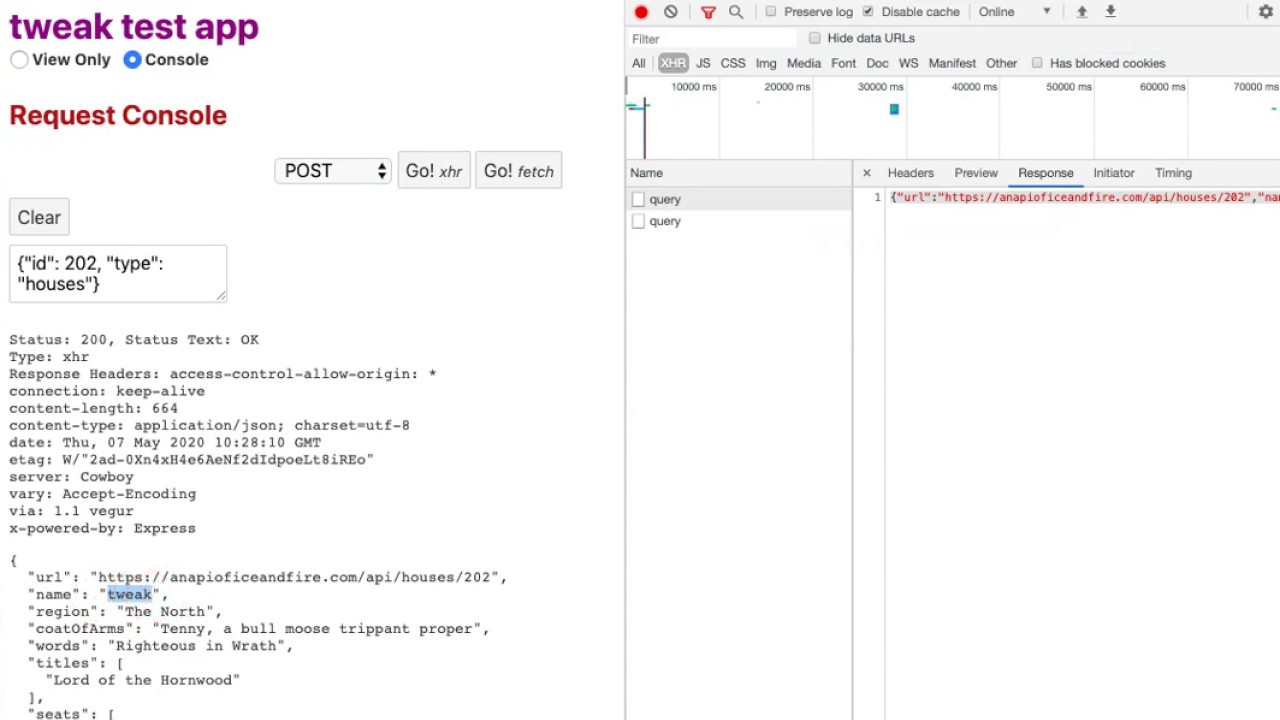Filter requests by WS type

tap(908, 63)
